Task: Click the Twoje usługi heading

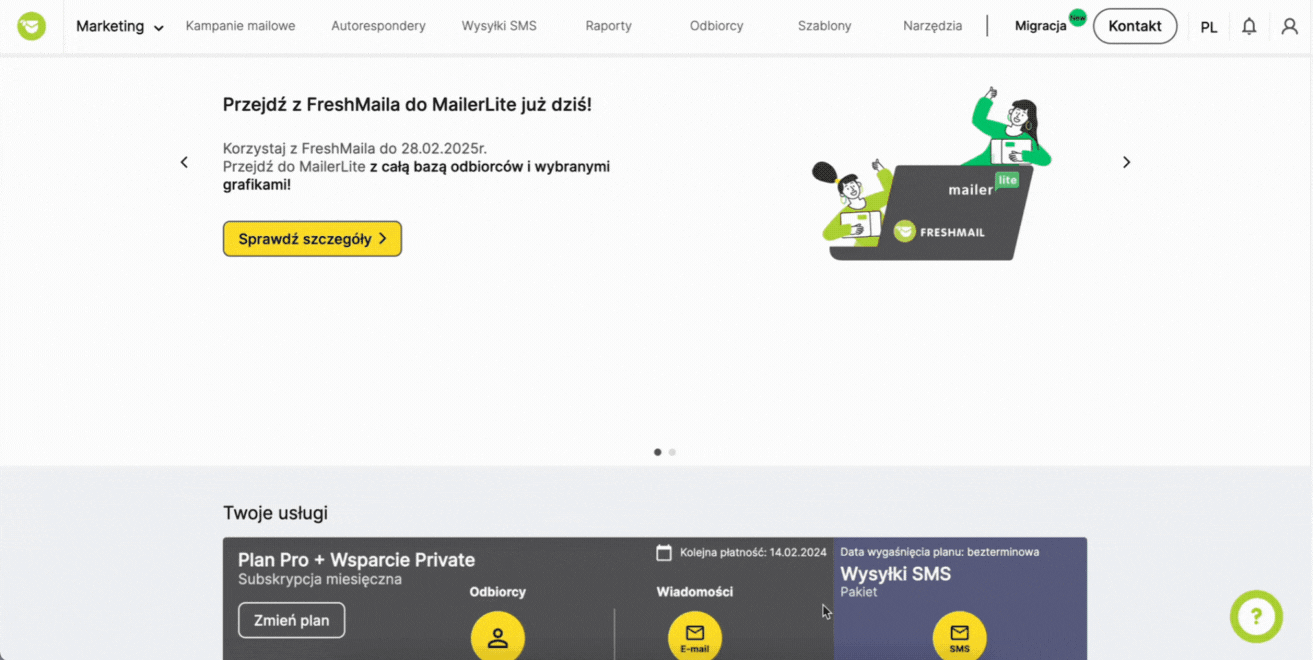Action: click(x=275, y=513)
